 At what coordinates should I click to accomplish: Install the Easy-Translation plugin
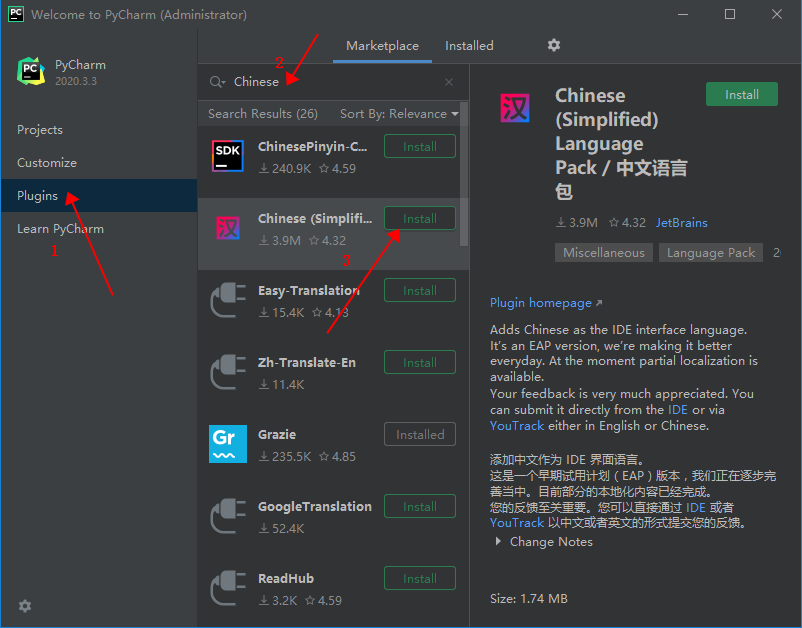click(420, 290)
